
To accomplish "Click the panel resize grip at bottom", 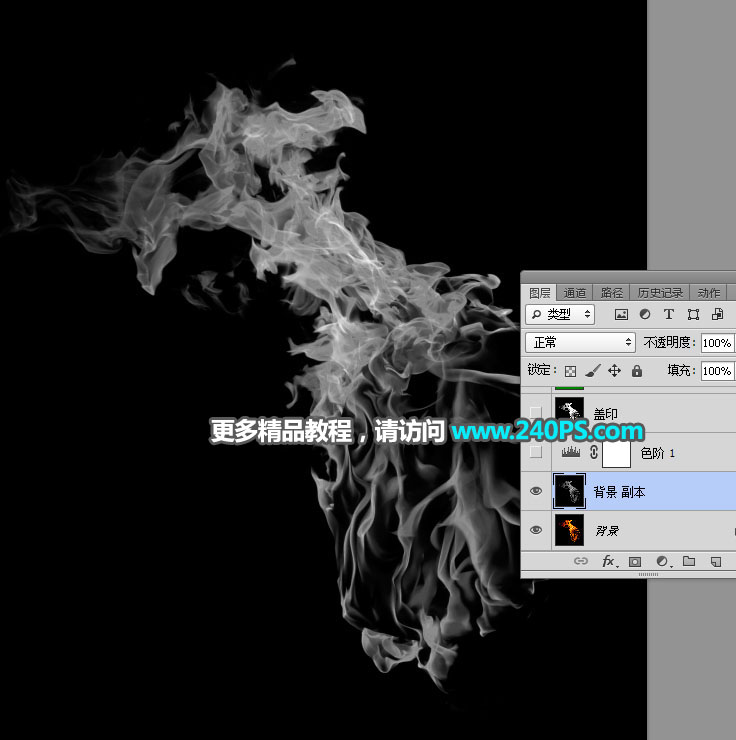I will coord(648,574).
